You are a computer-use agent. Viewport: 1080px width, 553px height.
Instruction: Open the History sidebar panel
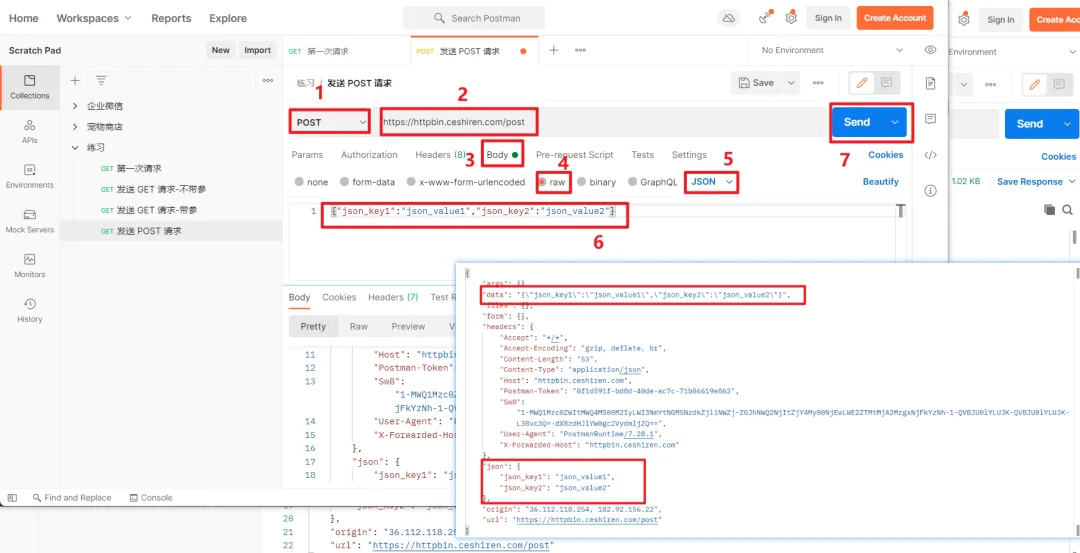coord(30,311)
